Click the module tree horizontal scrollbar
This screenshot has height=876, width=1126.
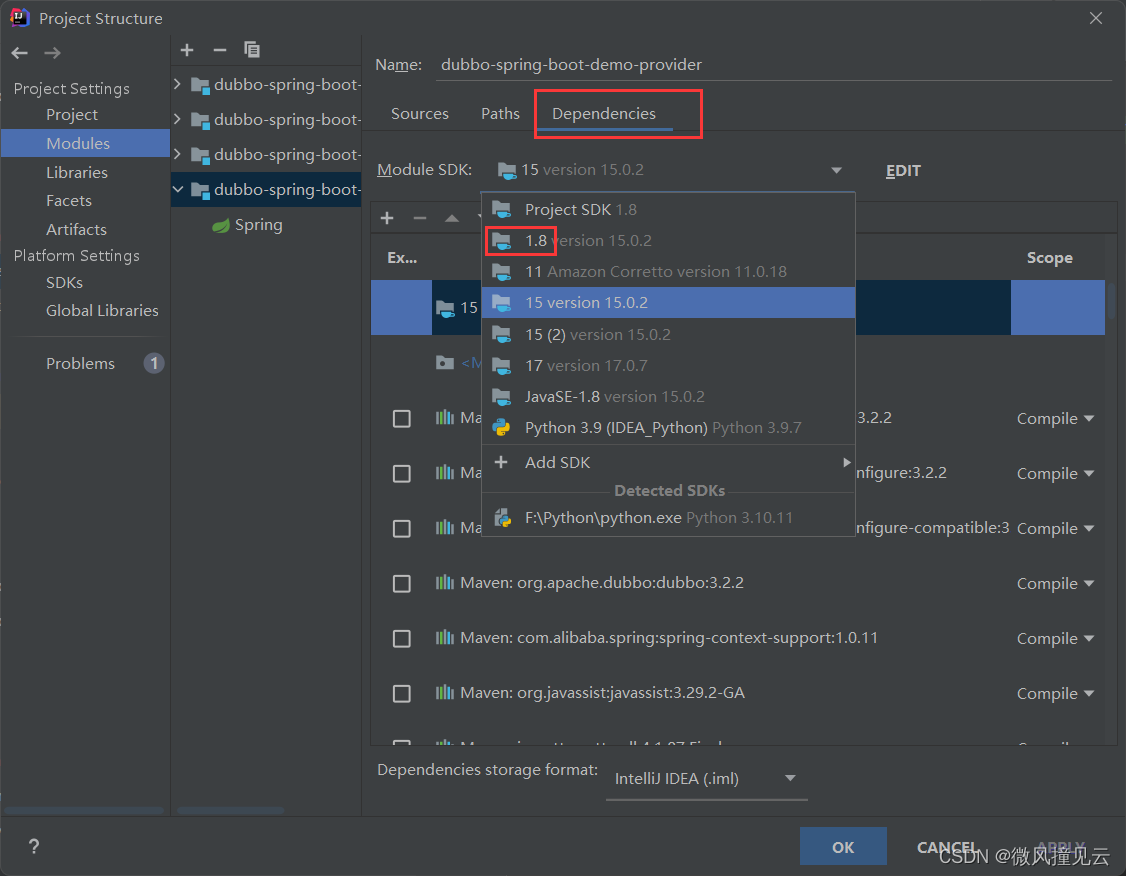point(230,811)
